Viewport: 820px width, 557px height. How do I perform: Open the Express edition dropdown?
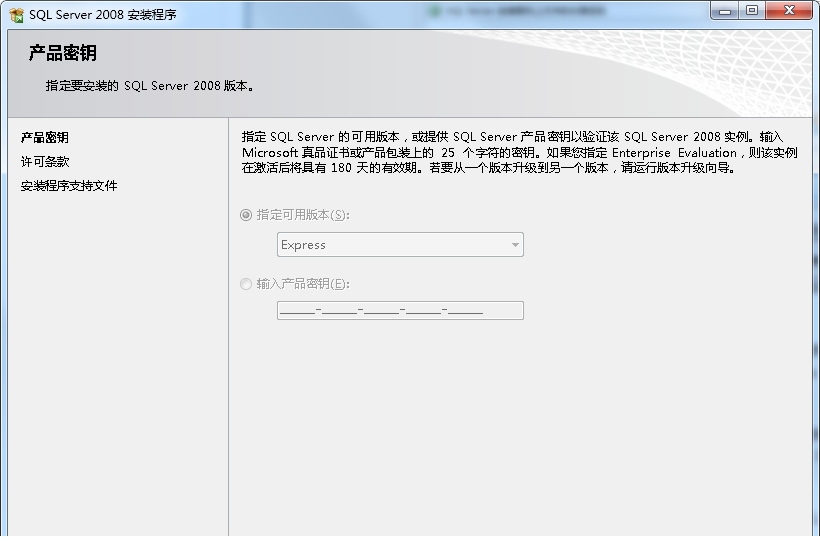pos(400,245)
